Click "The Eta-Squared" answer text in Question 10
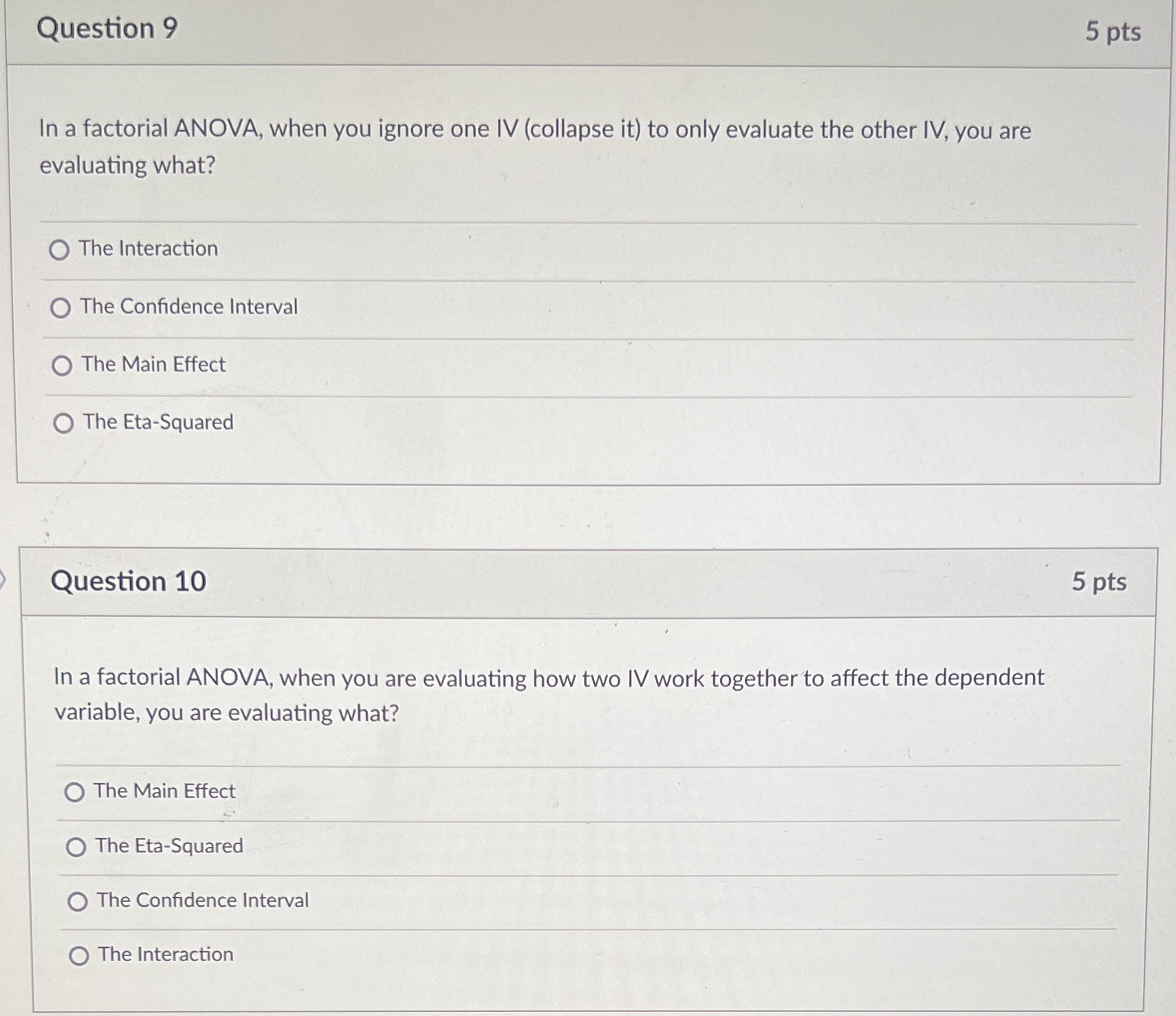The height and width of the screenshot is (1016, 1176). tap(169, 846)
